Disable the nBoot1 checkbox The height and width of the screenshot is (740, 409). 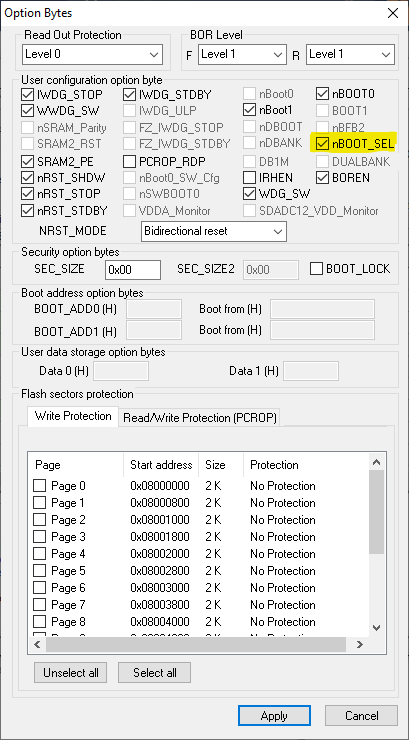coord(250,110)
